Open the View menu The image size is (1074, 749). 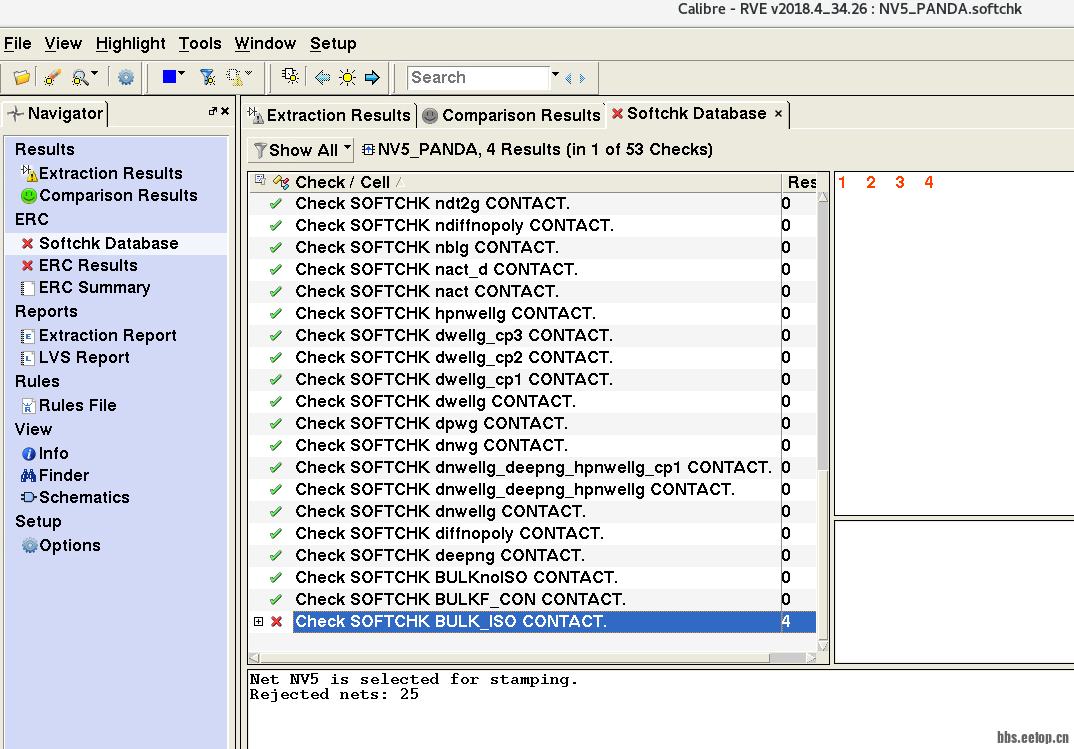(x=63, y=44)
